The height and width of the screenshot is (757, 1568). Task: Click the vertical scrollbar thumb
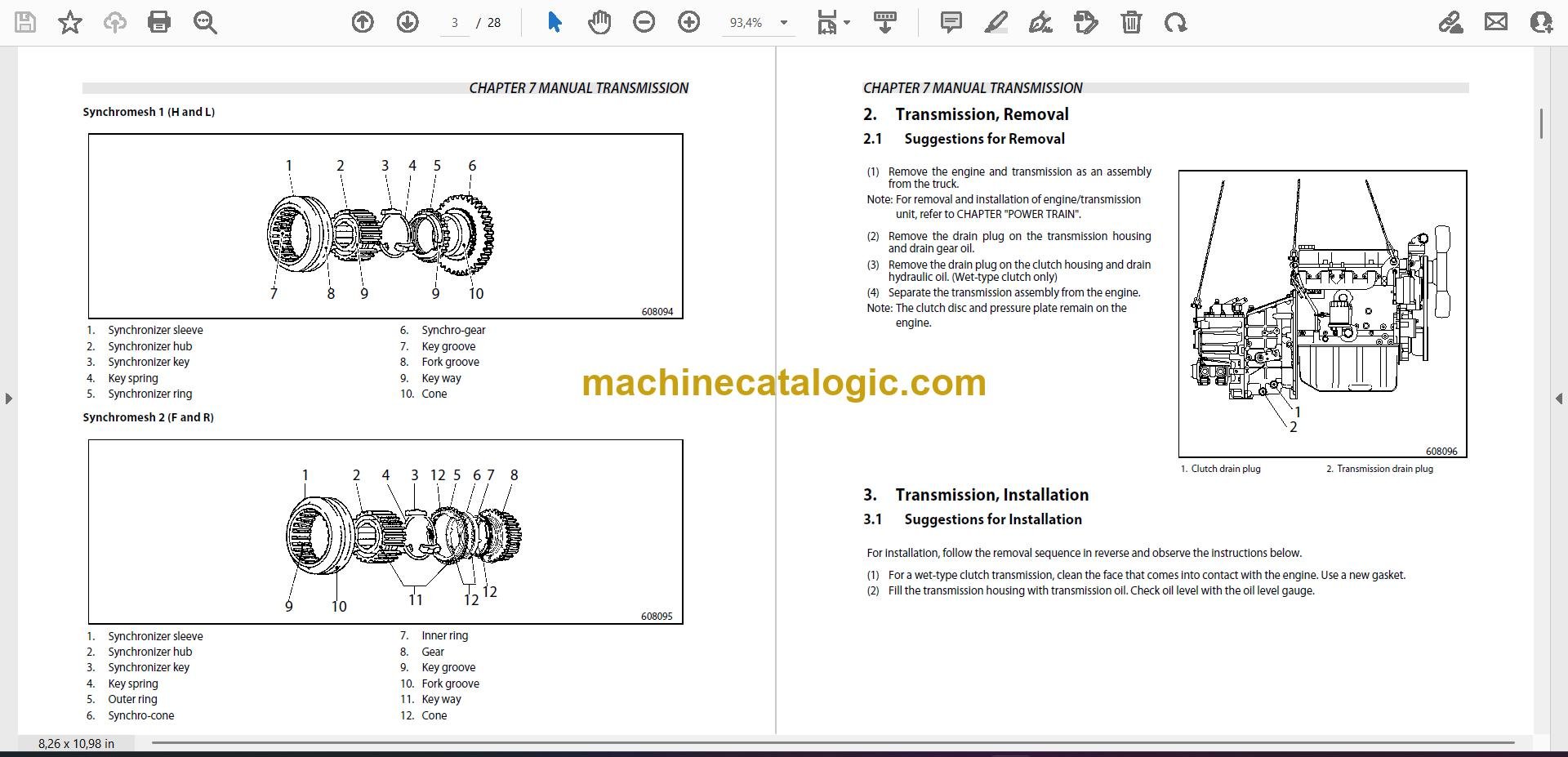1541,123
